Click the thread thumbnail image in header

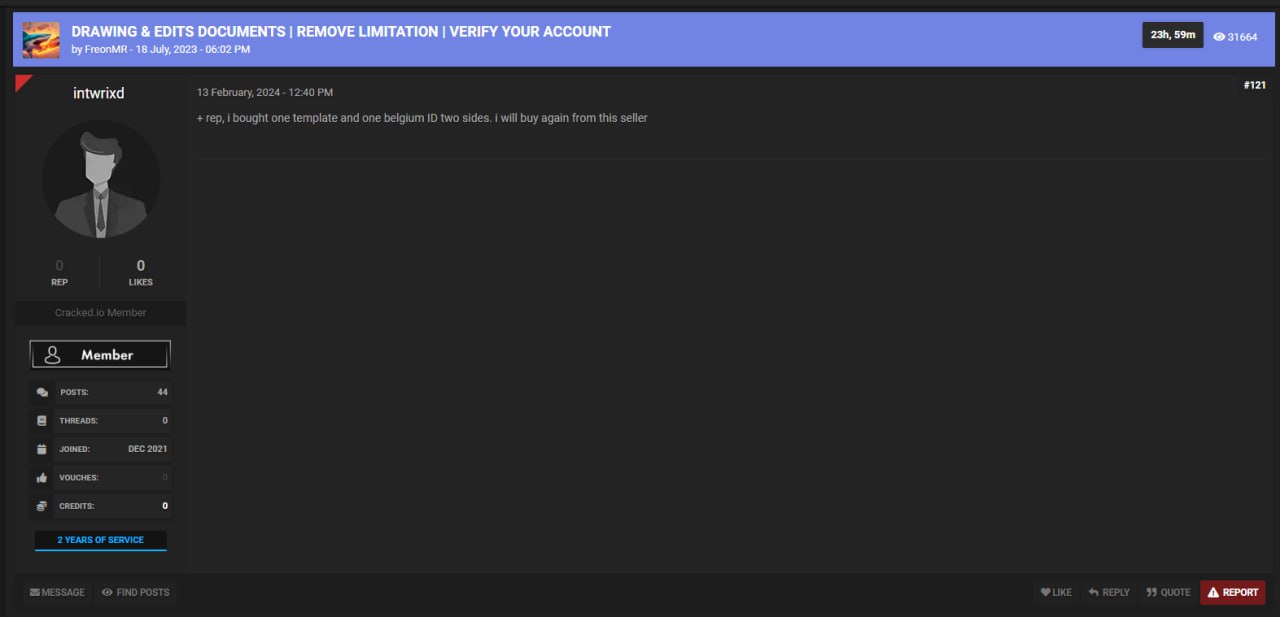41,40
